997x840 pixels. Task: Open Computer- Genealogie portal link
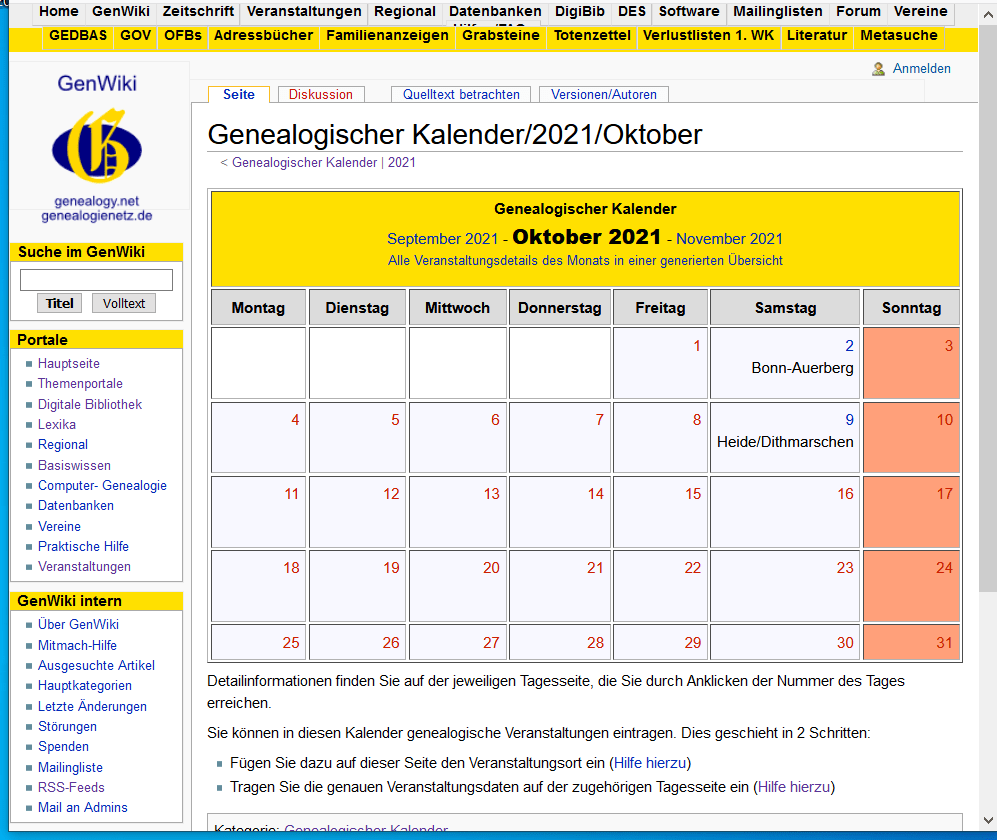point(102,485)
